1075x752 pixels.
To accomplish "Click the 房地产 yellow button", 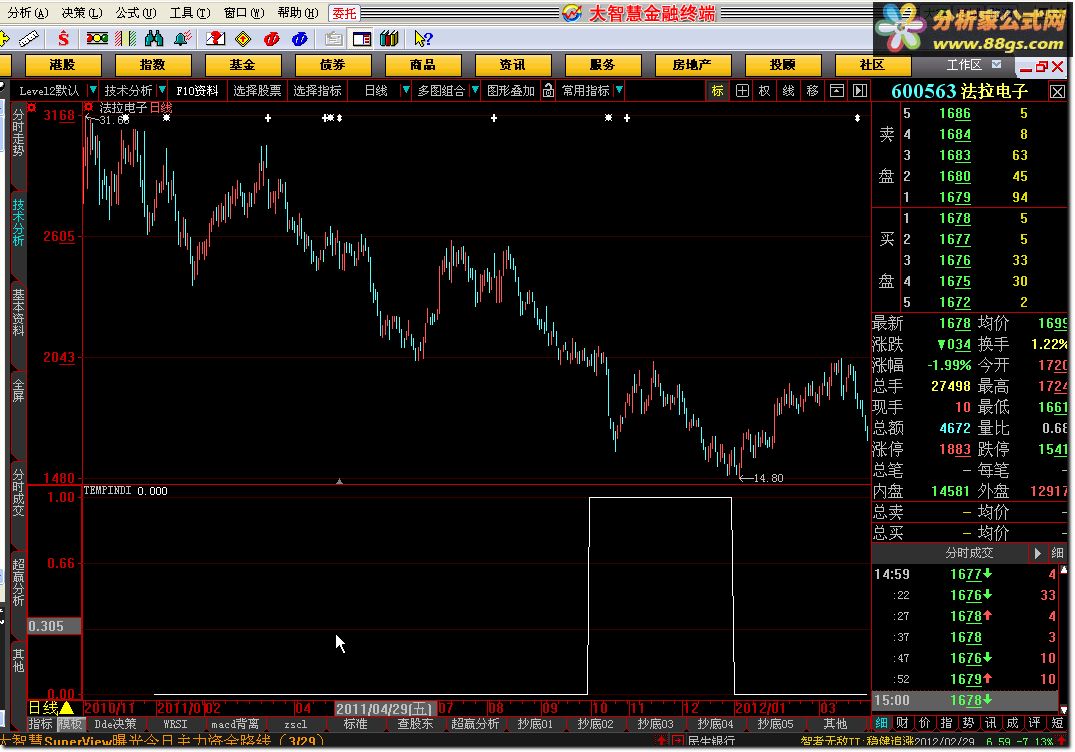I will pyautogui.click(x=692, y=64).
